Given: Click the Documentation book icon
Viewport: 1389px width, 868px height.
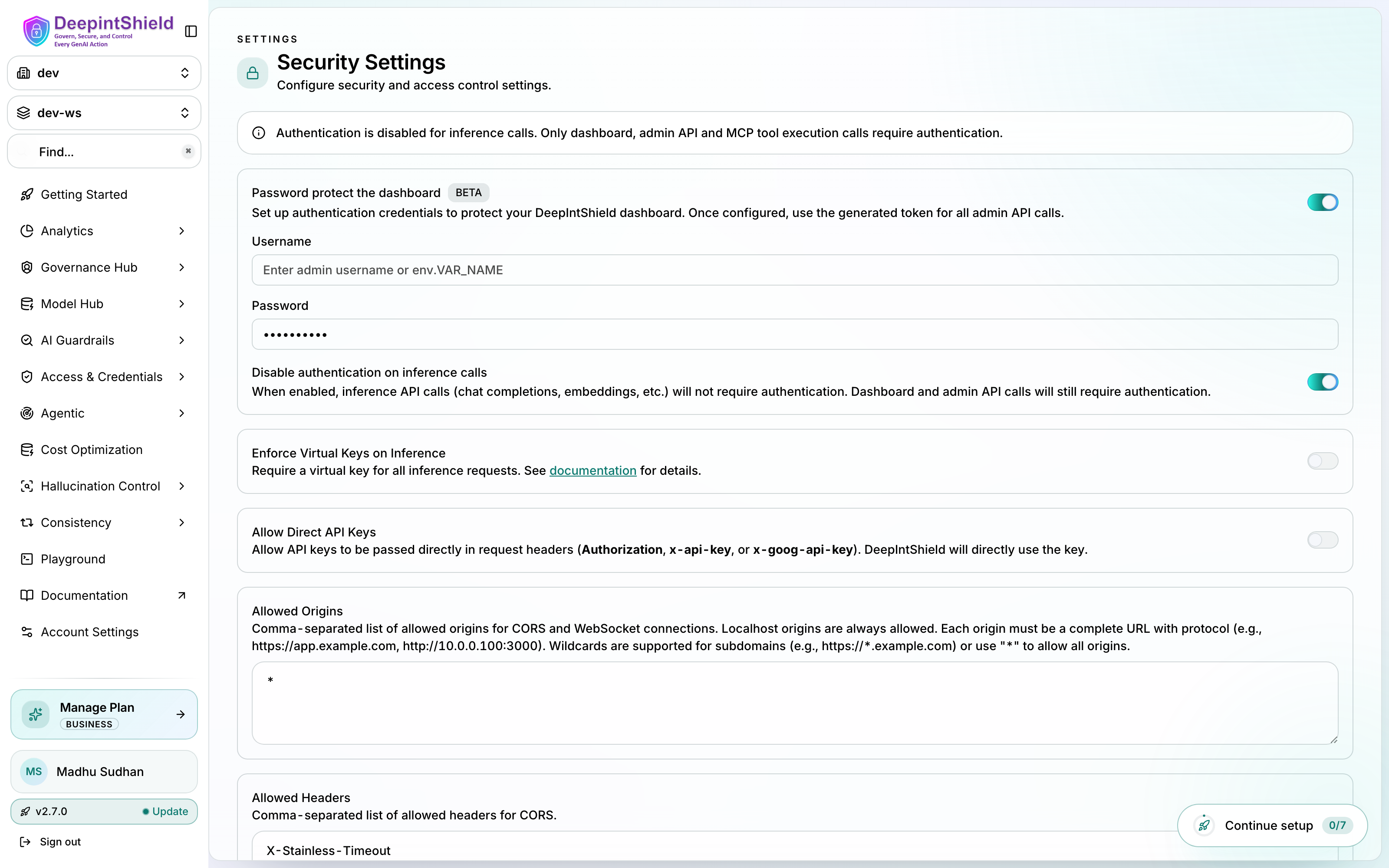Looking at the screenshot, I should coord(26,595).
